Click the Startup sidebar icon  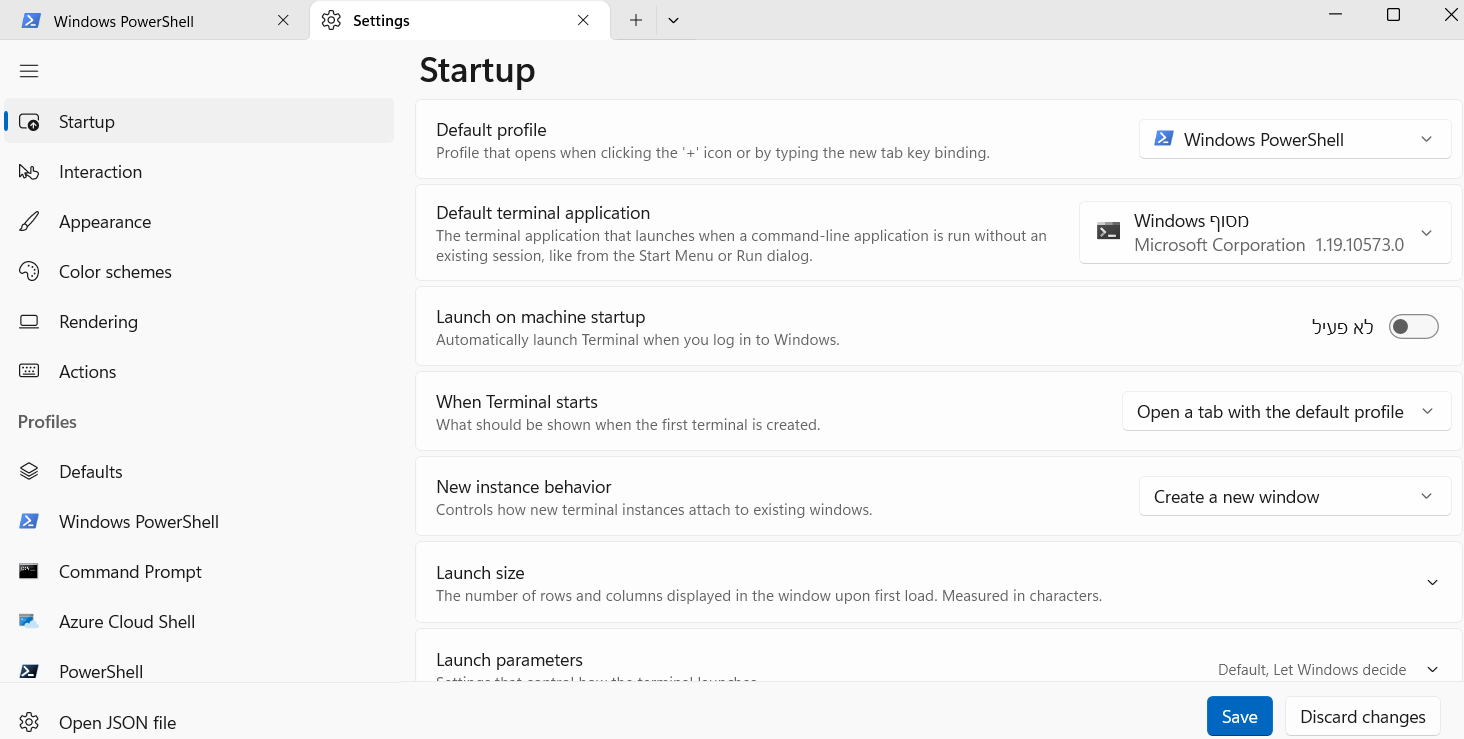tap(29, 122)
